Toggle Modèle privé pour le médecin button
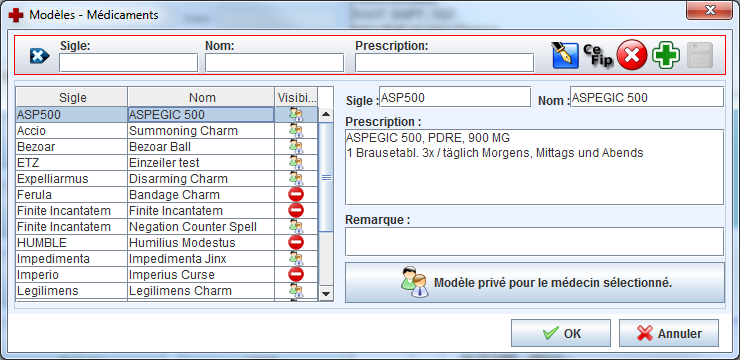The image size is (740, 360). pos(535,283)
